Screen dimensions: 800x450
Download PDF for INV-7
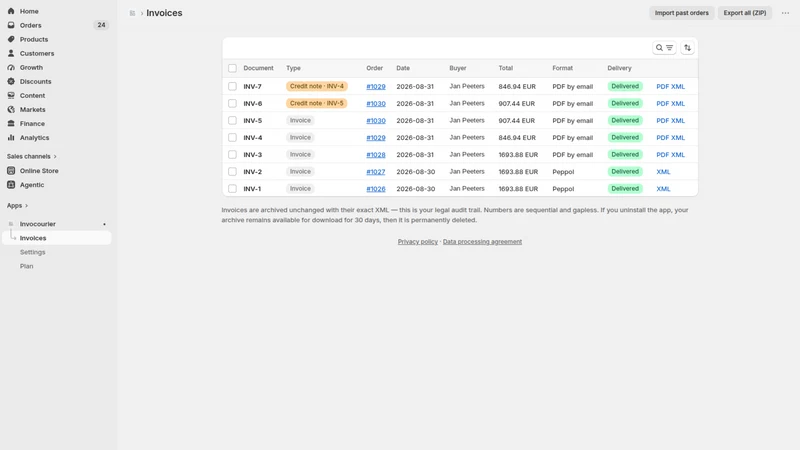662,87
